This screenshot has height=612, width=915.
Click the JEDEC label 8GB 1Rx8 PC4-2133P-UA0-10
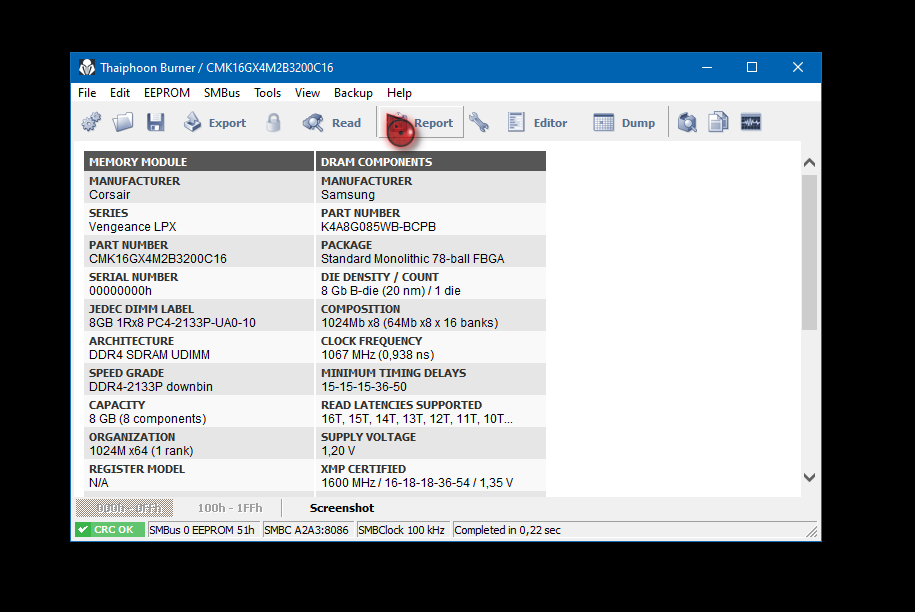172,323
